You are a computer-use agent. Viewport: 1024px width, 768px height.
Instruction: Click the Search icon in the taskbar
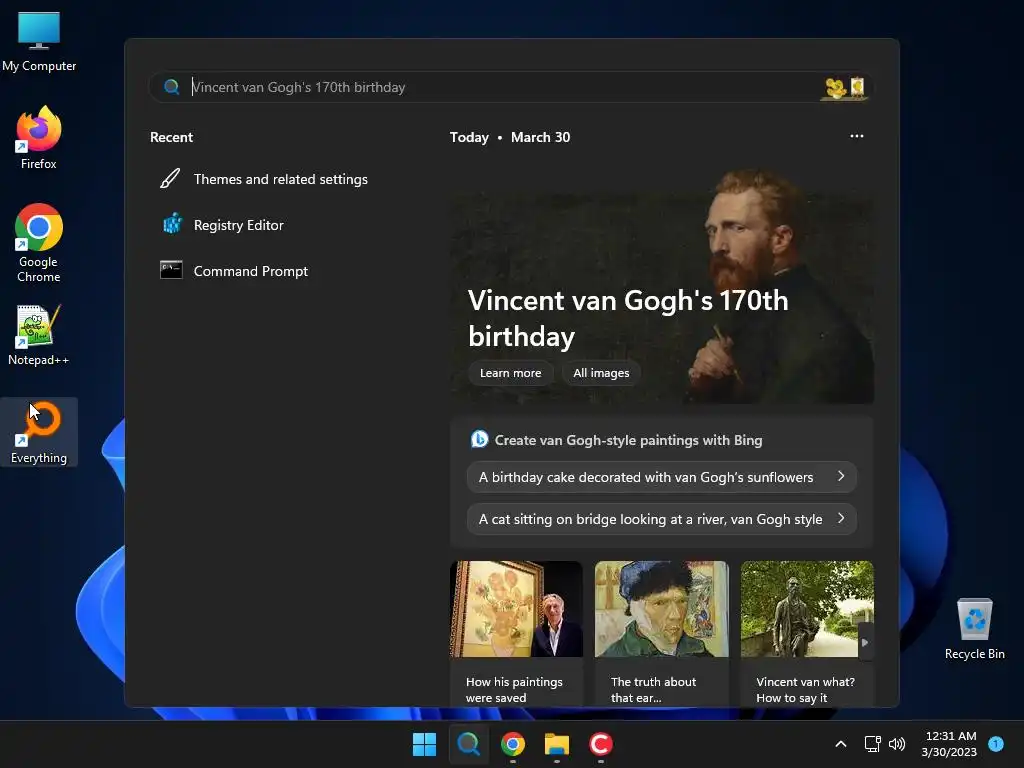pos(468,744)
